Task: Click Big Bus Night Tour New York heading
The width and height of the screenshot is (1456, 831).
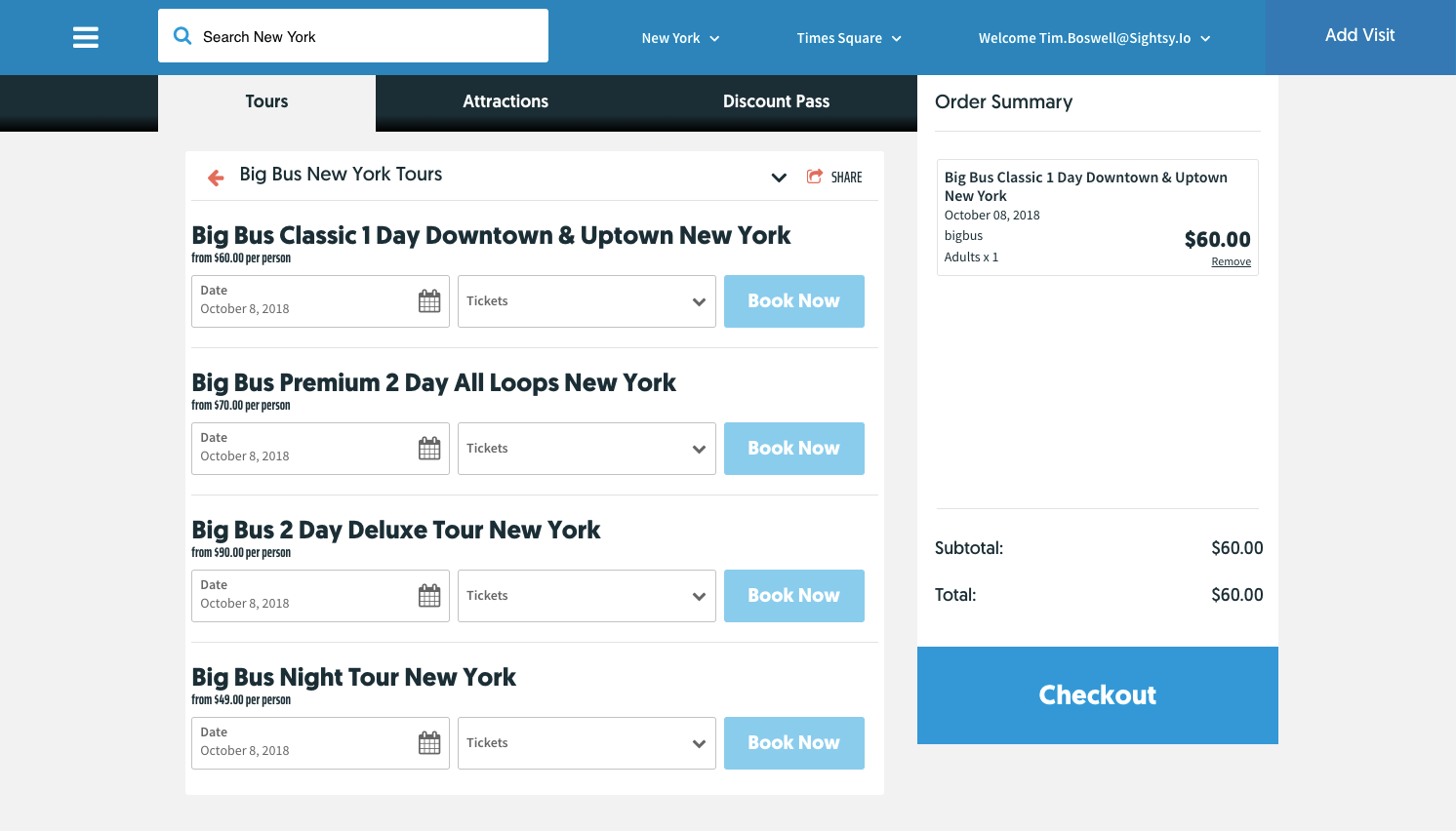Action: (353, 678)
